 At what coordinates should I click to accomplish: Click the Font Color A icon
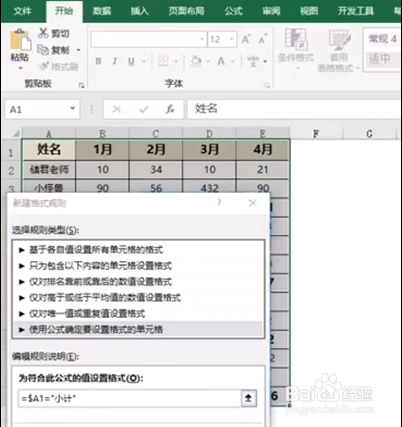tap(221, 61)
